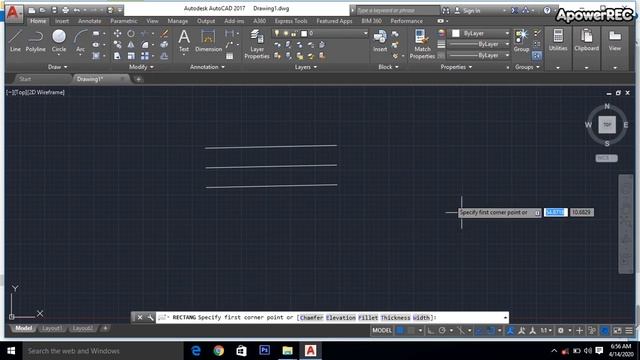Open the layer selection dropdown showing 0
Viewport: 640px width, 360px height.
click(x=320, y=33)
